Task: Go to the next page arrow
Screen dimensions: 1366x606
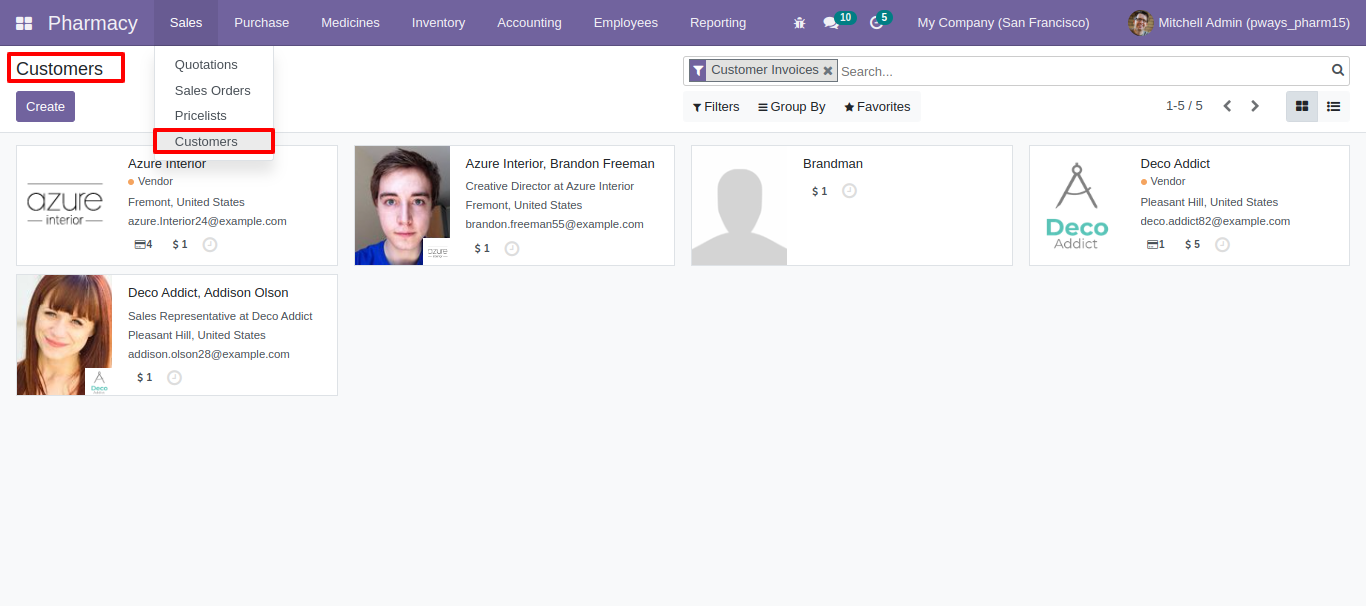Action: click(1255, 106)
